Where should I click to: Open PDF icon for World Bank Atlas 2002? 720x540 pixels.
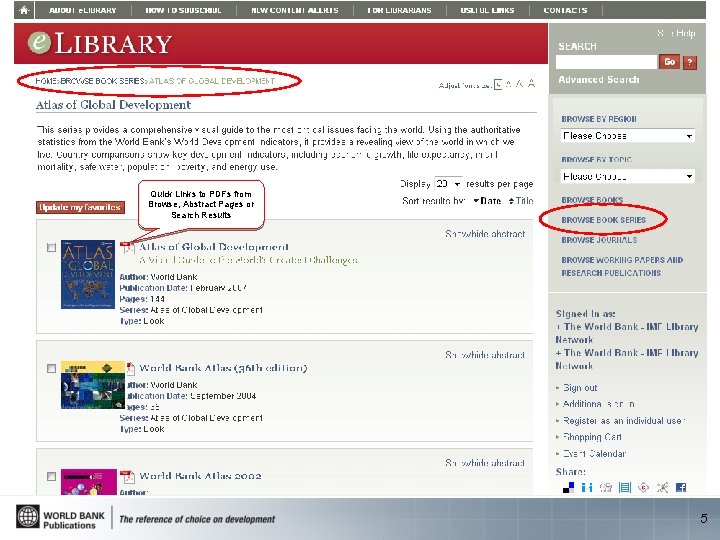point(127,477)
